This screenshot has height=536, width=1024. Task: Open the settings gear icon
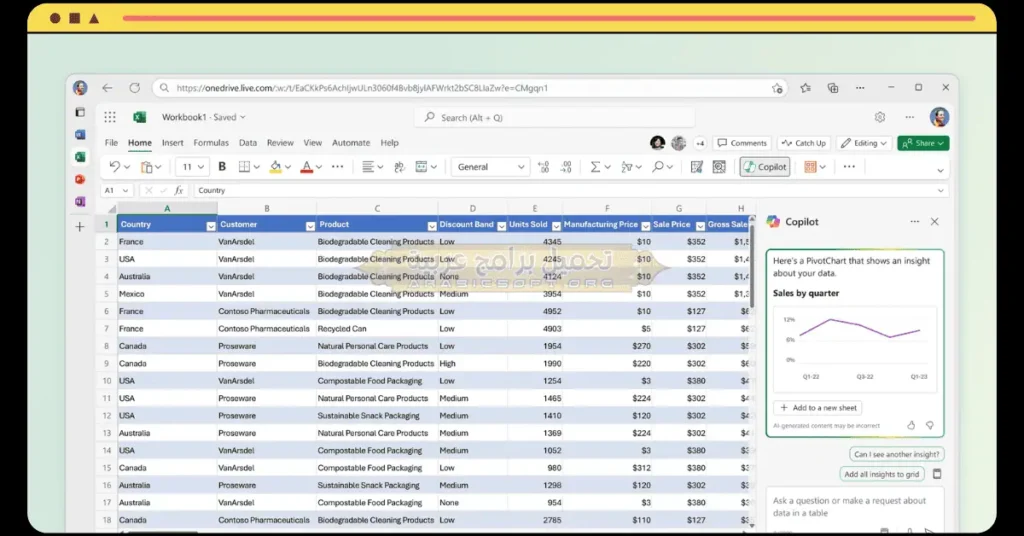point(880,117)
